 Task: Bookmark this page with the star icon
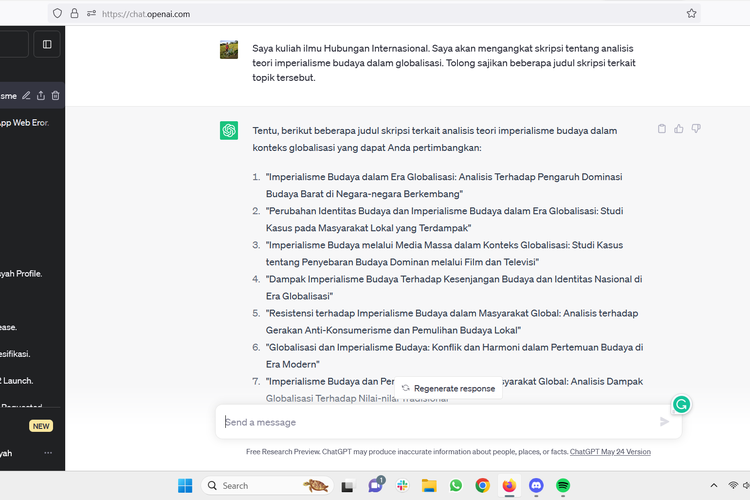pos(691,14)
